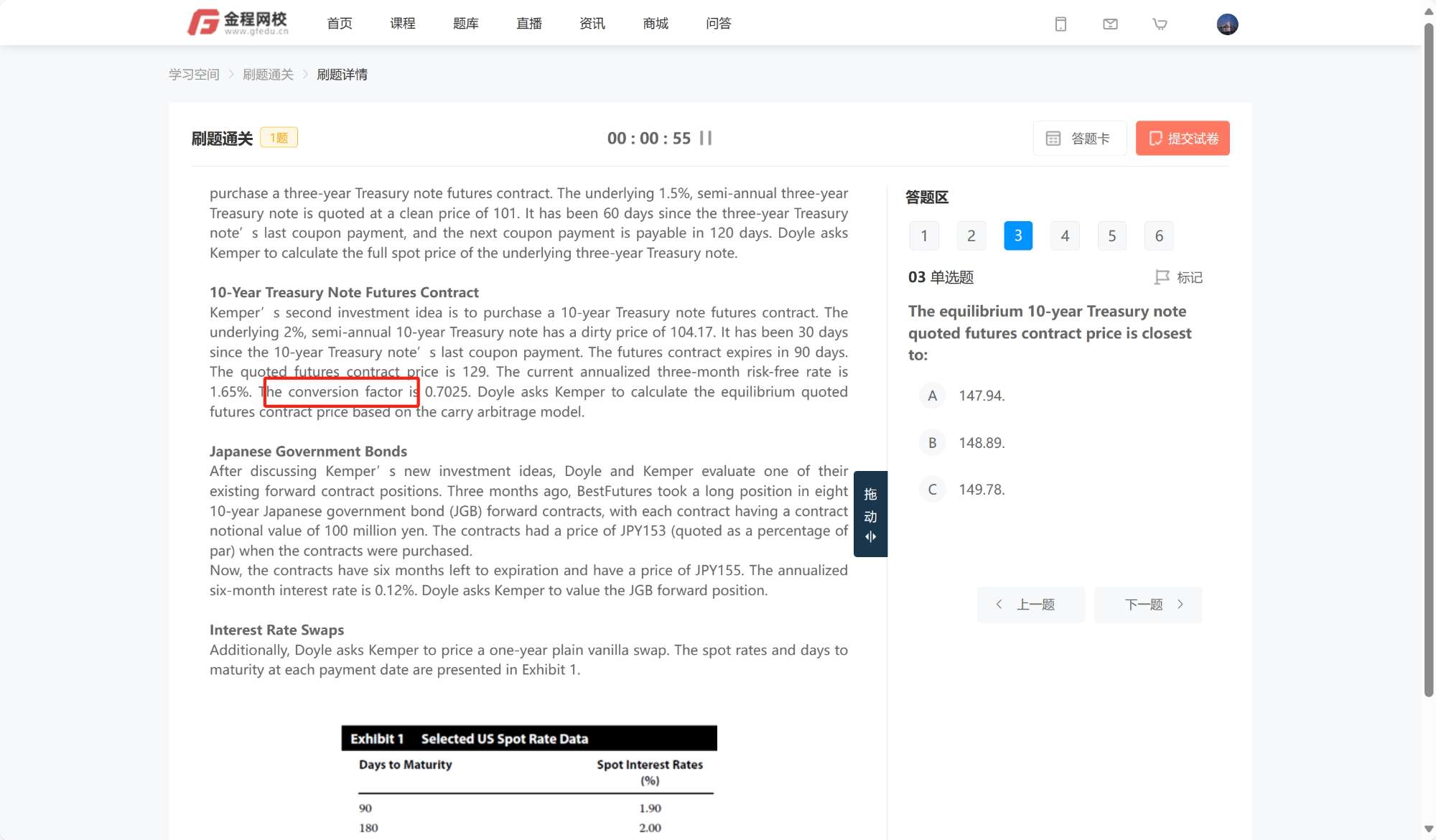
Task: Submit the exam via 提交试卷
Action: pos(1183,139)
